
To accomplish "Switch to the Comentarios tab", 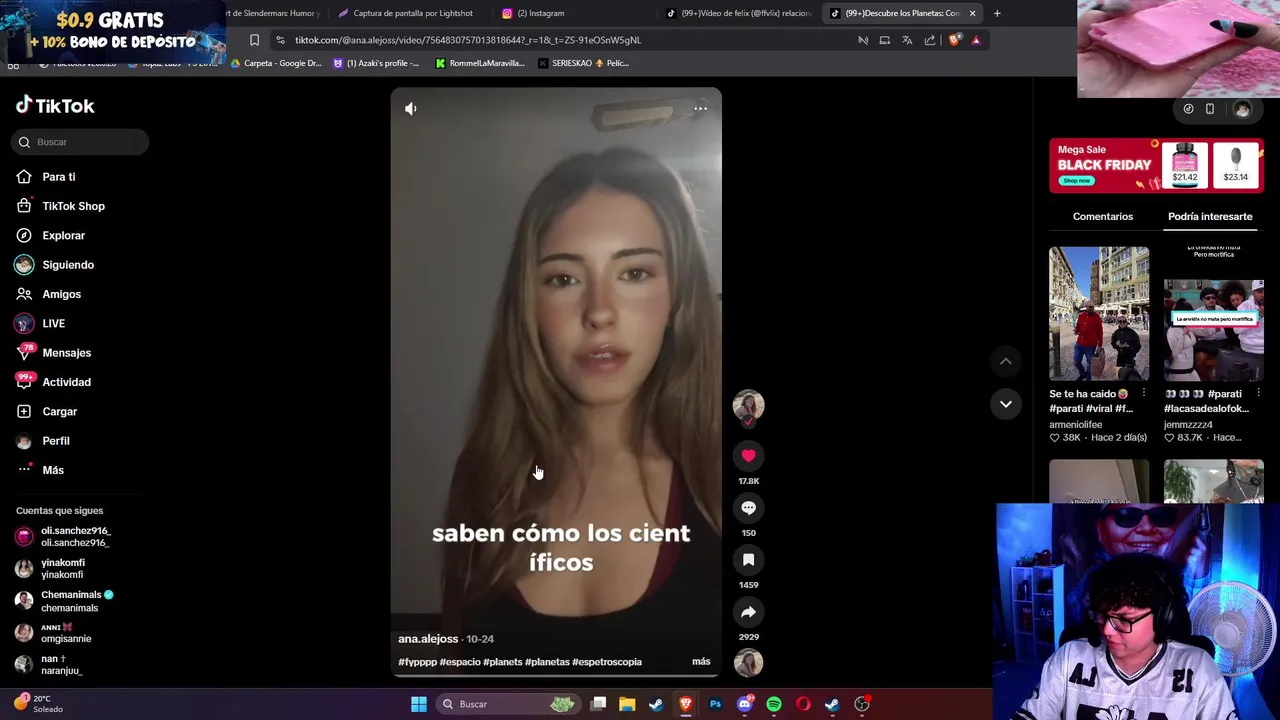I will [1103, 216].
